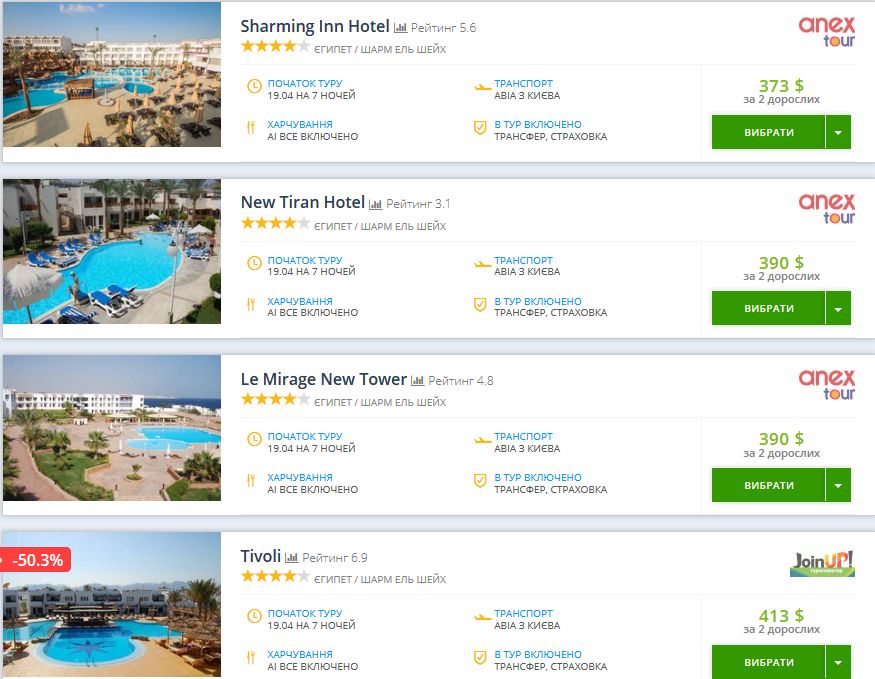This screenshot has width=875, height=679.
Task: Click the rating chart icon next to Tivoli
Action: point(292,557)
